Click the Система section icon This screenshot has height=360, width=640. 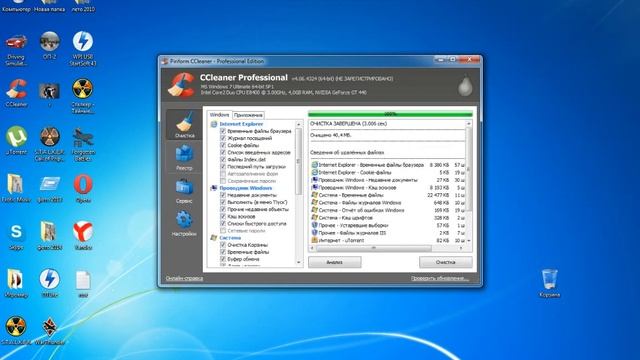(x=214, y=238)
